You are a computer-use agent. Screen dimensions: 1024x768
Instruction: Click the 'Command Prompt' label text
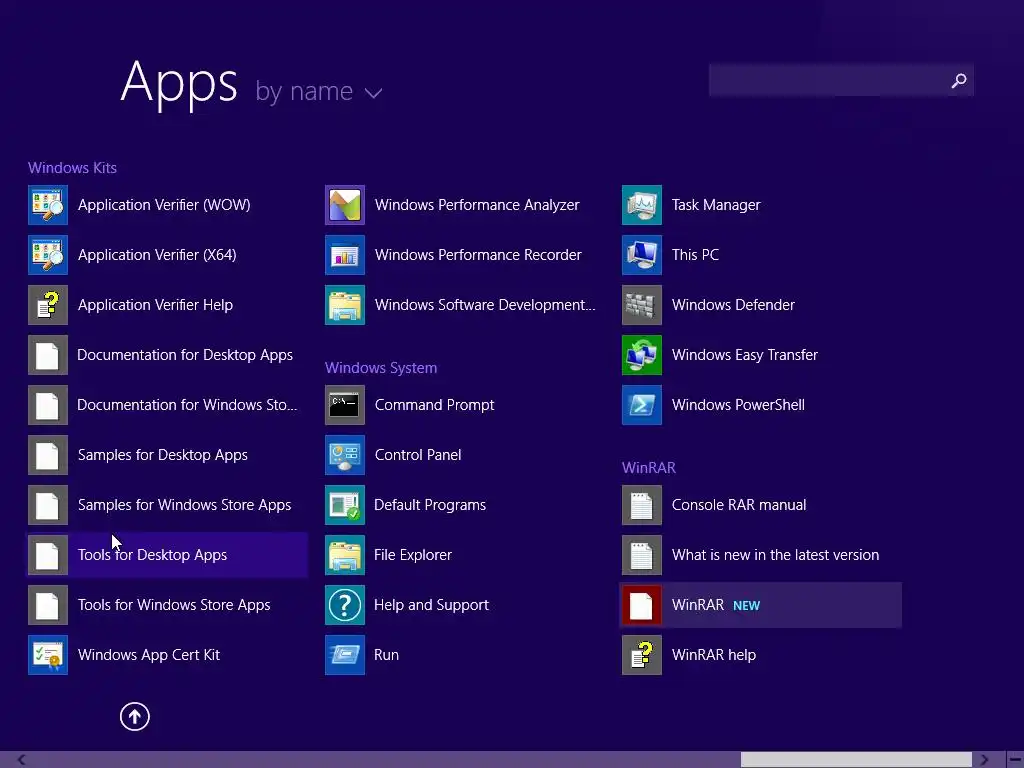click(434, 405)
